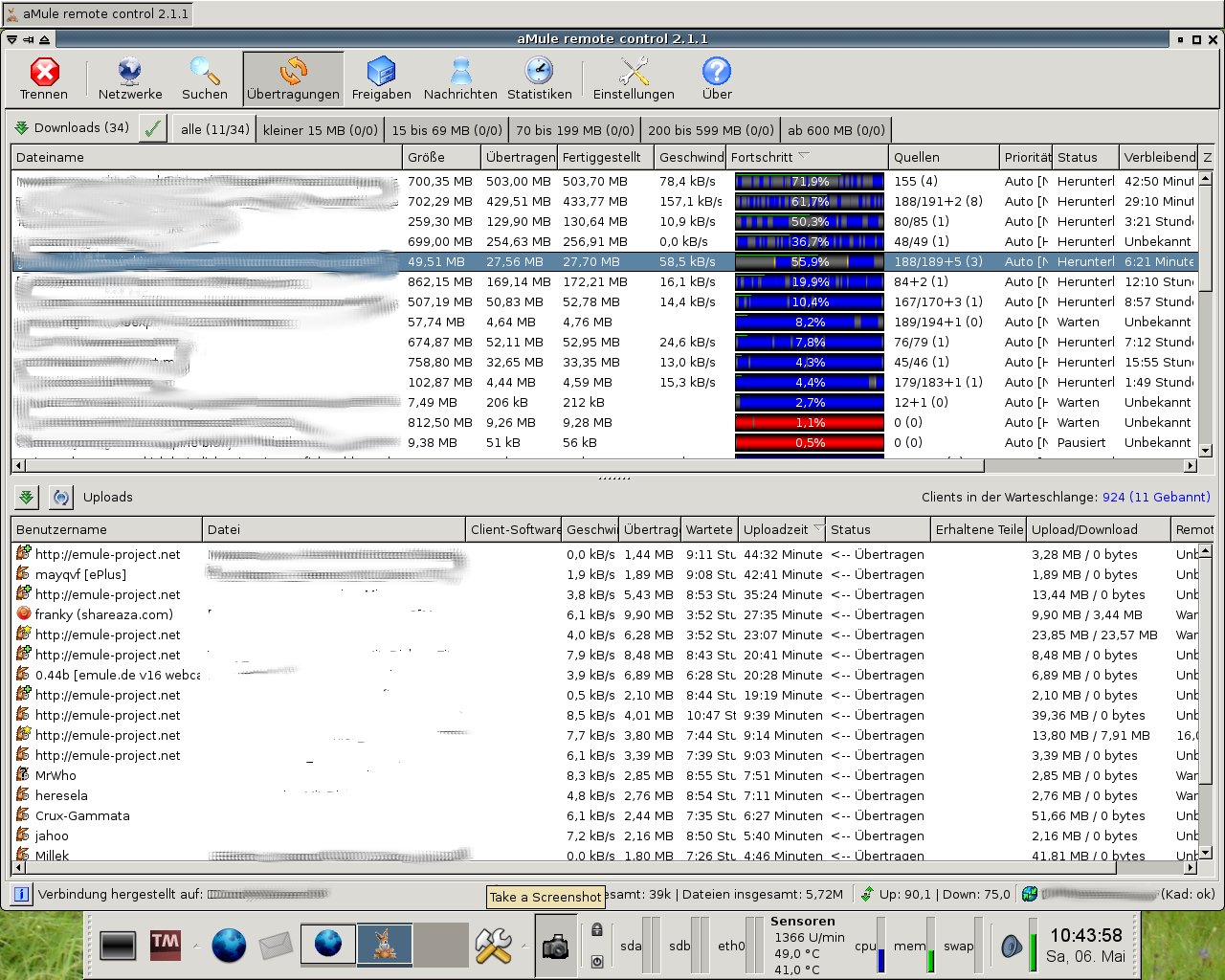Click the 55,9% progress bar of selected download
The image size is (1225, 980).
809,261
